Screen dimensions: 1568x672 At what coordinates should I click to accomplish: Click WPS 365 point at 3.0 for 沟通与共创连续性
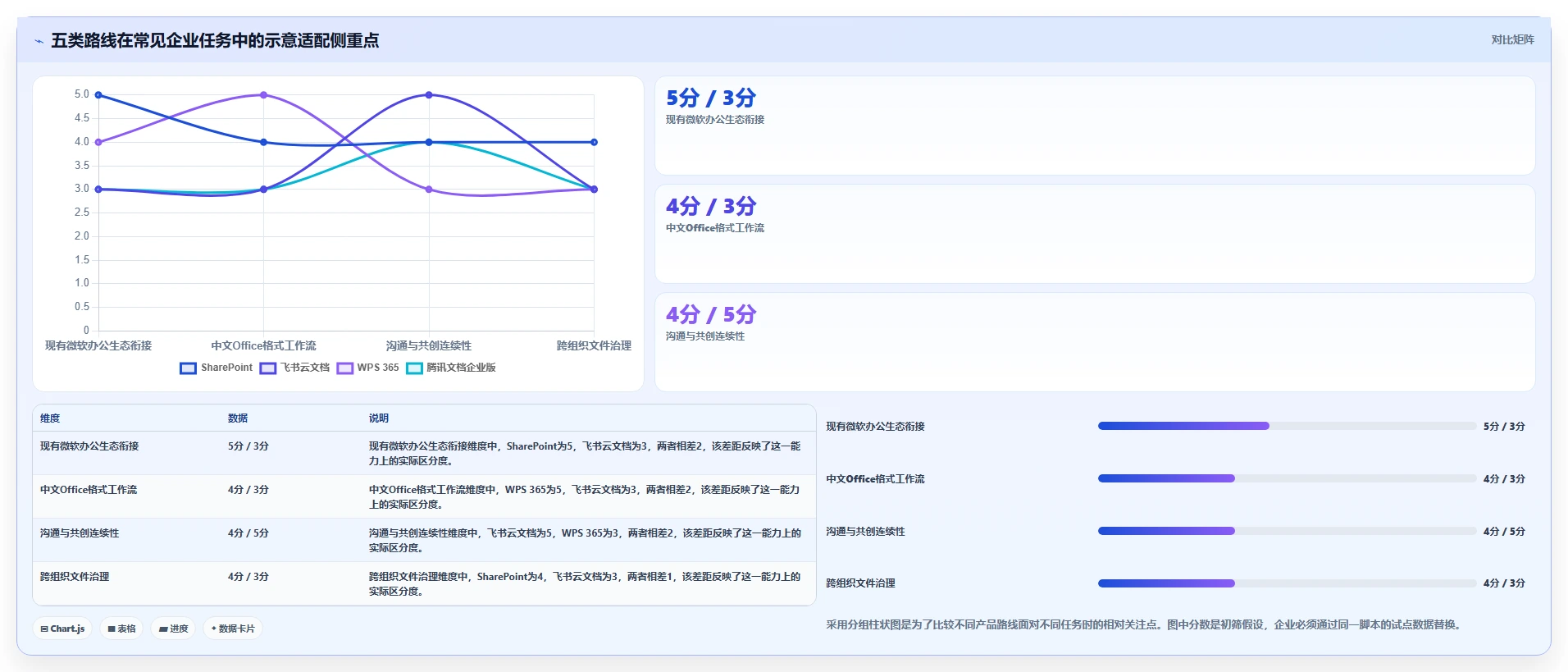429,190
